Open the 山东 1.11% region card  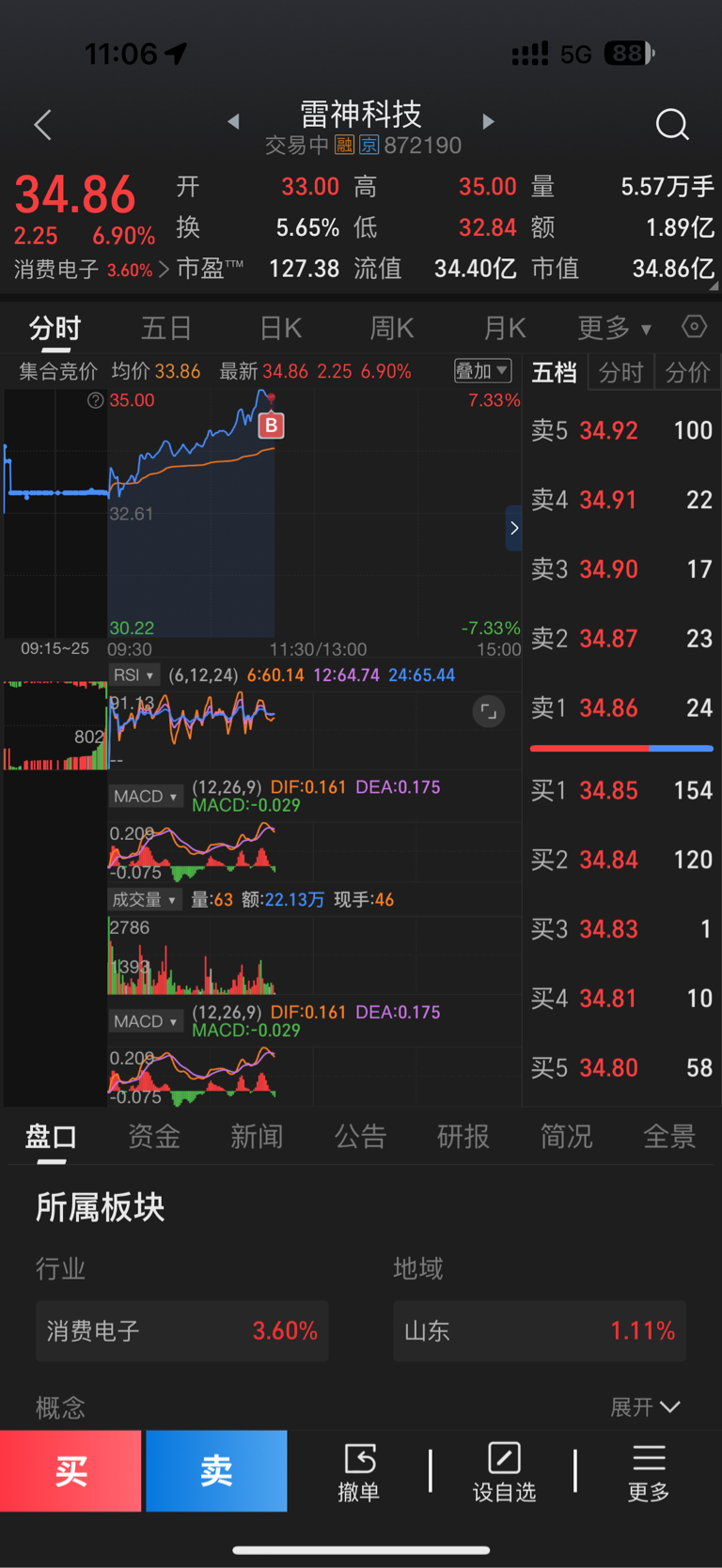[540, 1331]
